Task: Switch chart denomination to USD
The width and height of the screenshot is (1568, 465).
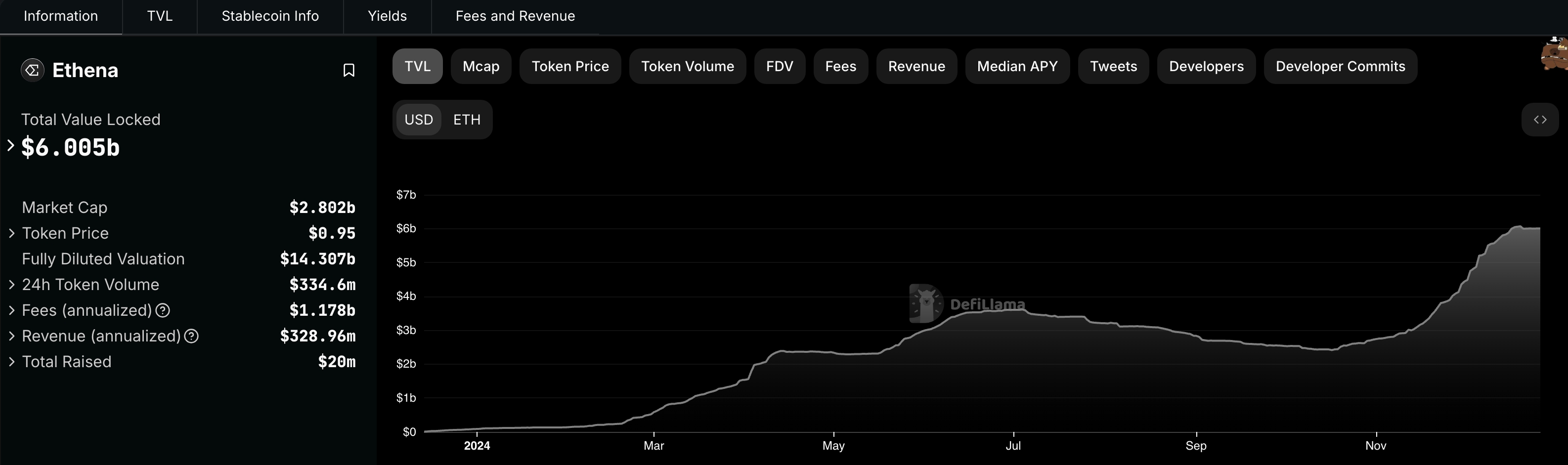Action: pyautogui.click(x=419, y=119)
